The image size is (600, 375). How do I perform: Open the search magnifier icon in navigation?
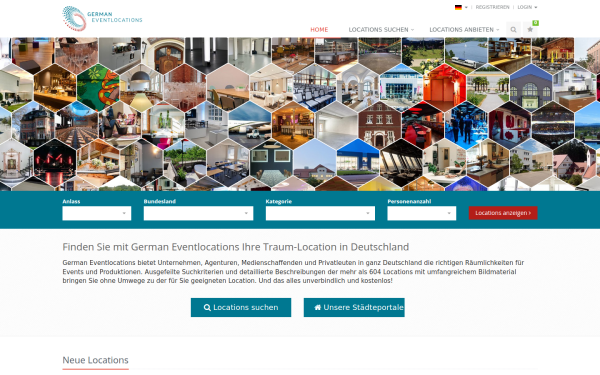point(513,29)
